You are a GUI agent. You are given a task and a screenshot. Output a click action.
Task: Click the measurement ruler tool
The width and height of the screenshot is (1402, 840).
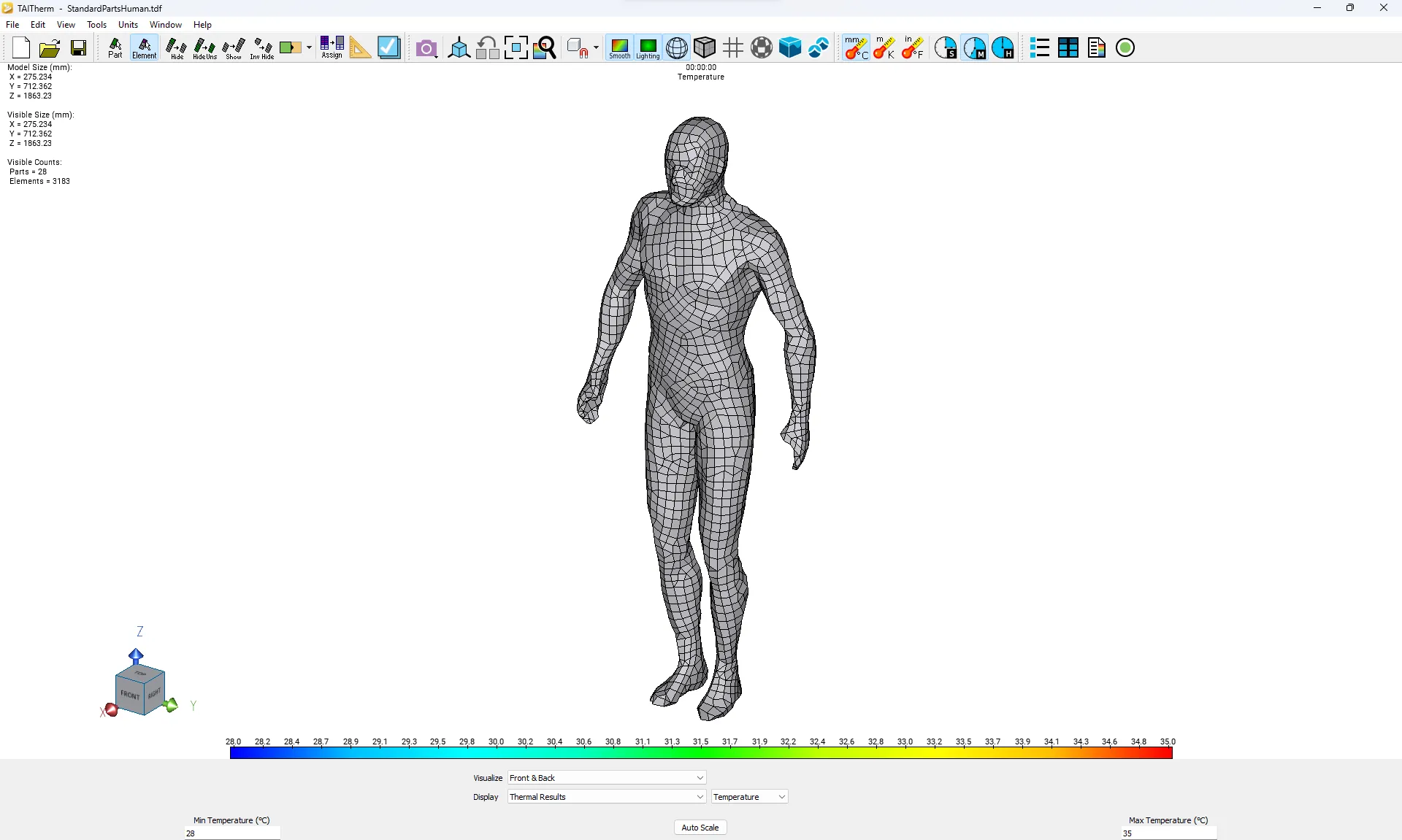360,47
